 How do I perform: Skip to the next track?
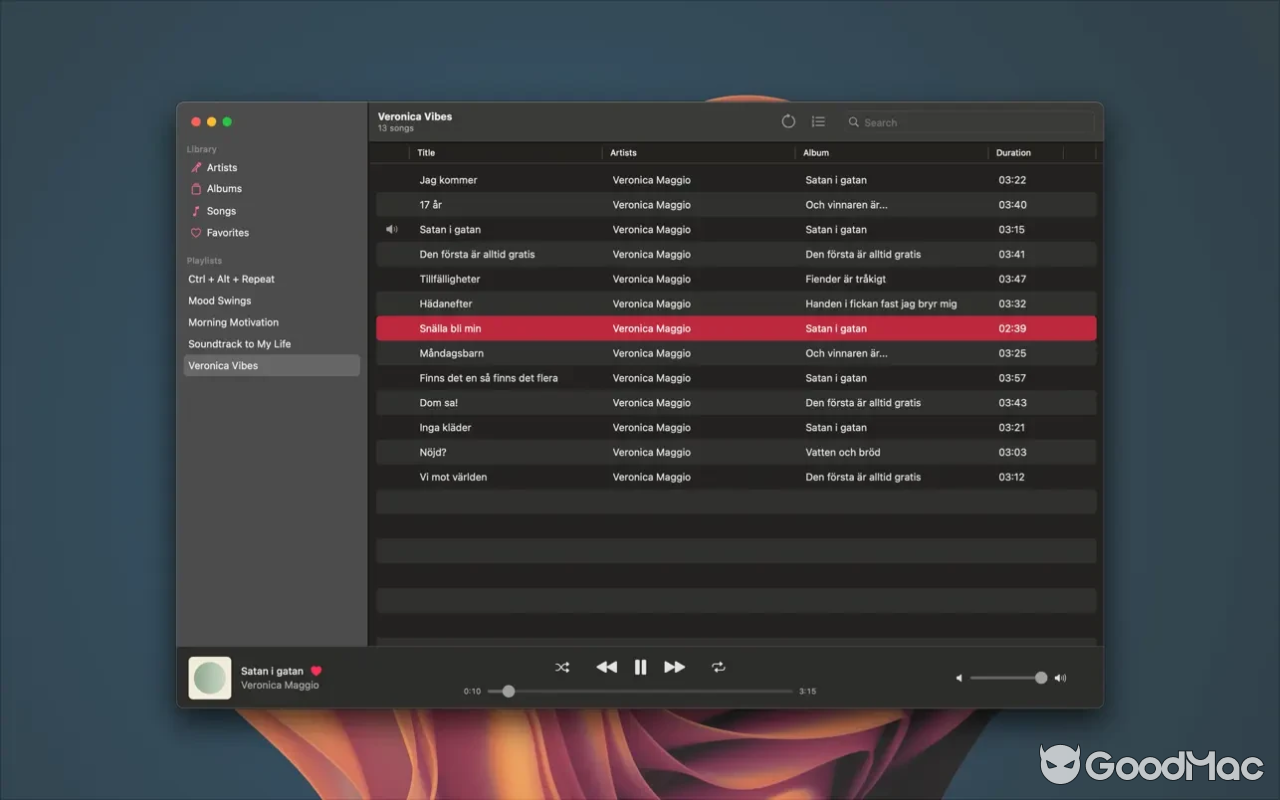pos(674,667)
